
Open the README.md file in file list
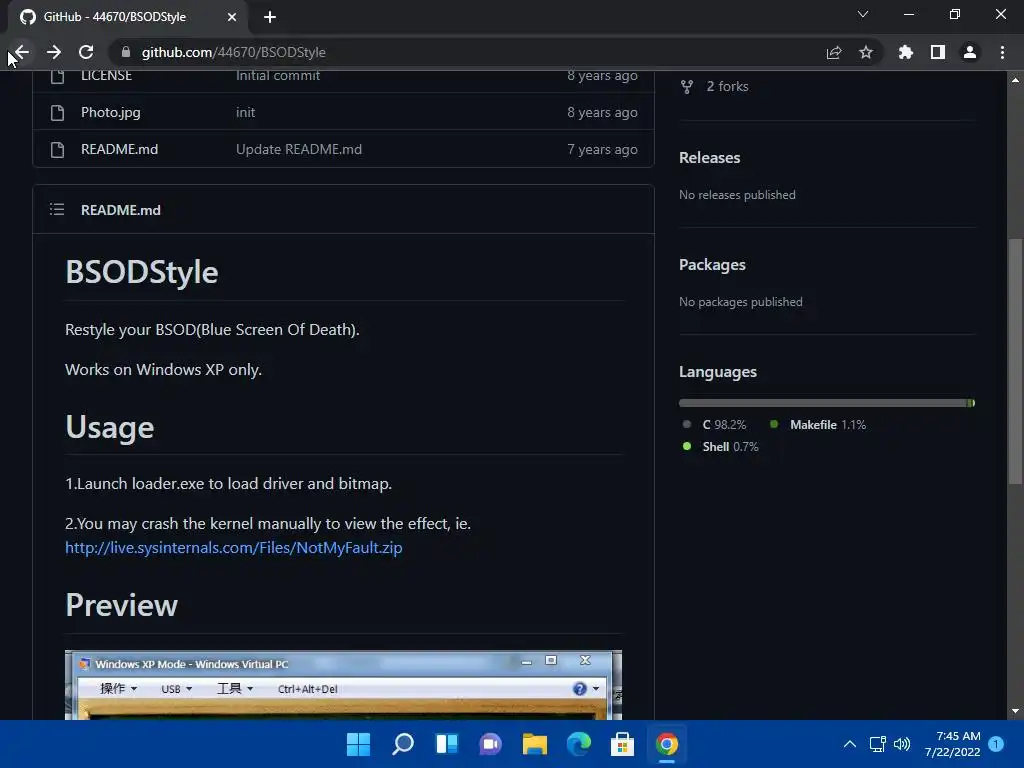click(120, 150)
